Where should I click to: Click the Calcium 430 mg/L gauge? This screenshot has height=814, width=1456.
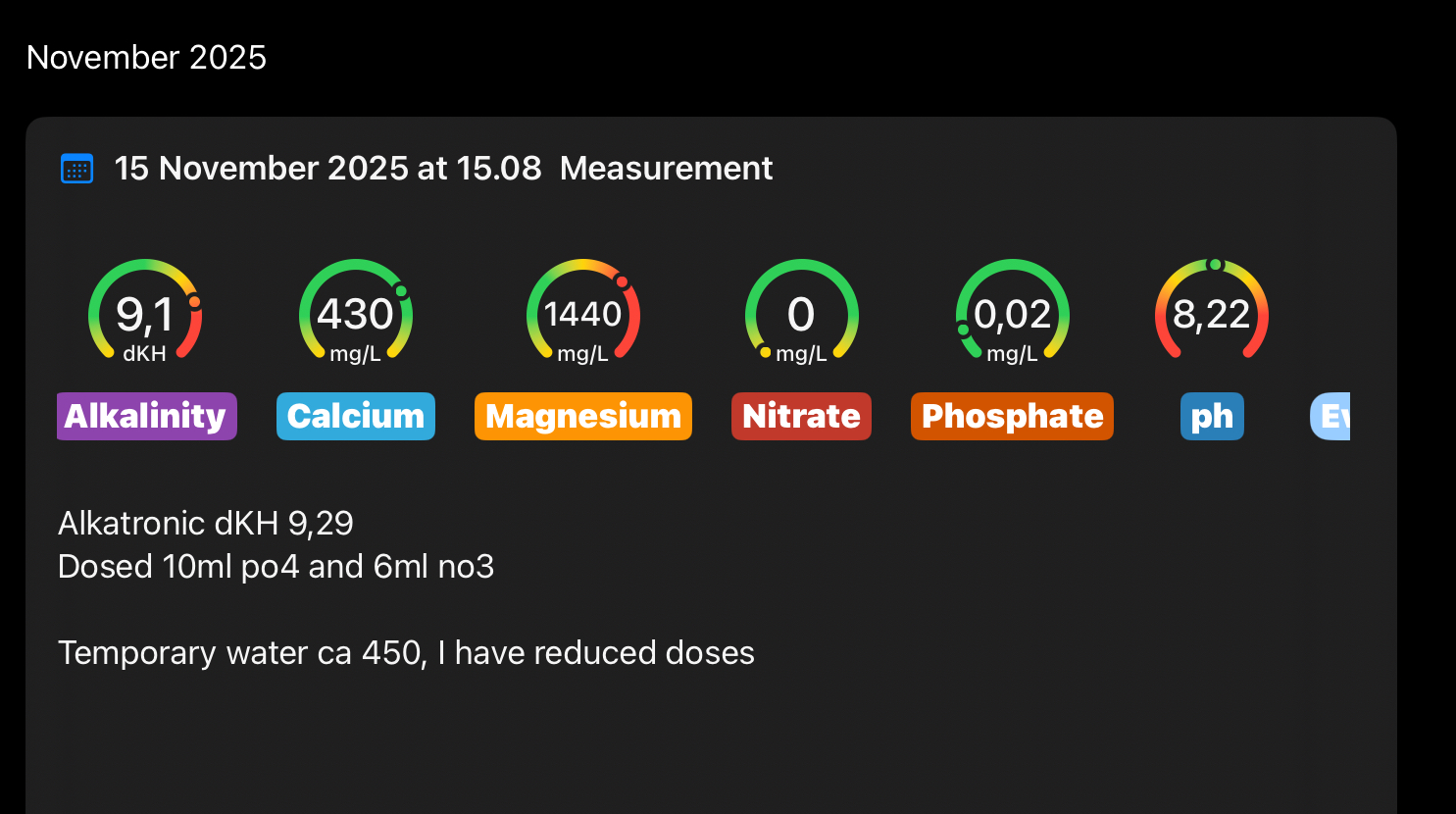click(356, 314)
